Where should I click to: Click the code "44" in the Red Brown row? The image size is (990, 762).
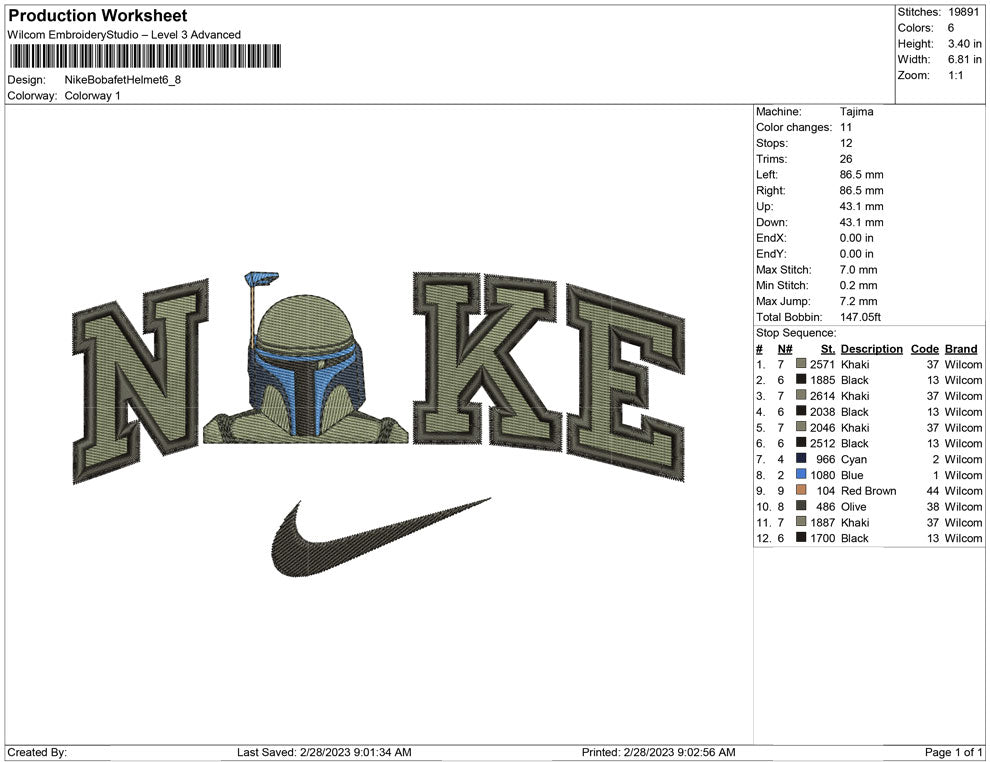tap(933, 490)
